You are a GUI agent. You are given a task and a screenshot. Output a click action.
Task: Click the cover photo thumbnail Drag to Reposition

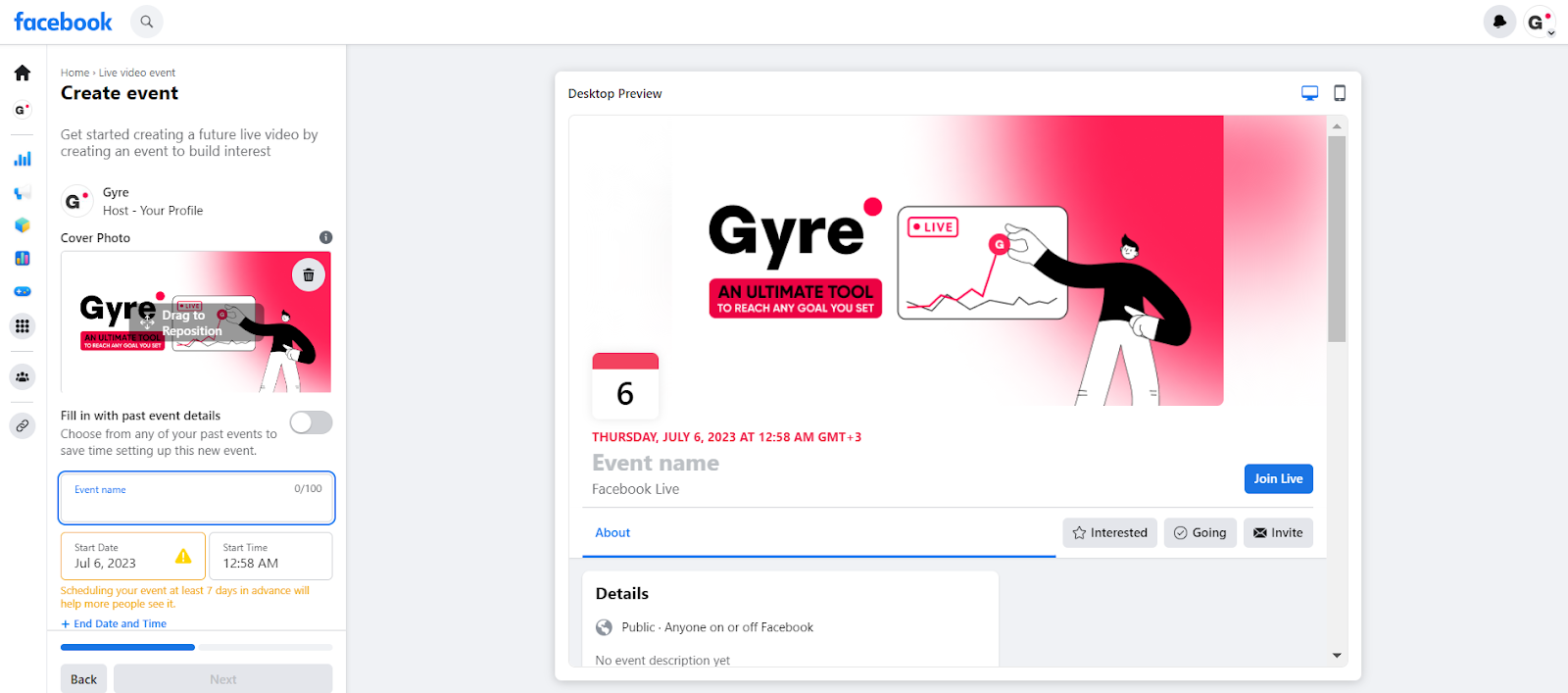point(196,322)
